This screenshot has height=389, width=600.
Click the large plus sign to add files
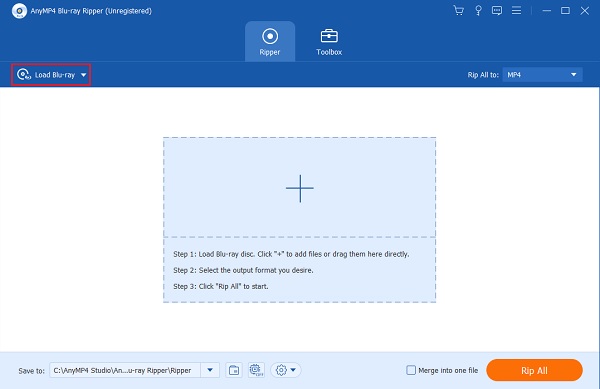coord(300,188)
